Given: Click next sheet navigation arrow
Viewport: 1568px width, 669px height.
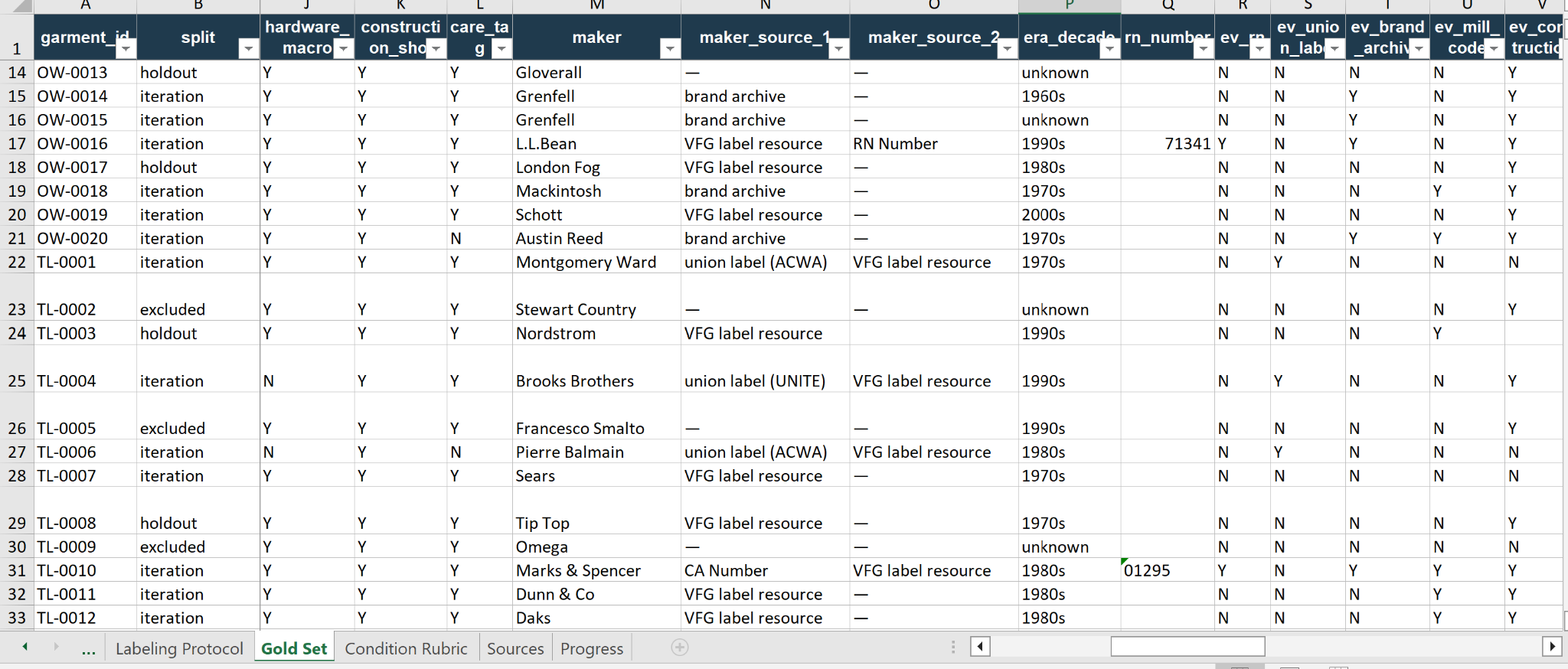Looking at the screenshot, I should (56, 647).
